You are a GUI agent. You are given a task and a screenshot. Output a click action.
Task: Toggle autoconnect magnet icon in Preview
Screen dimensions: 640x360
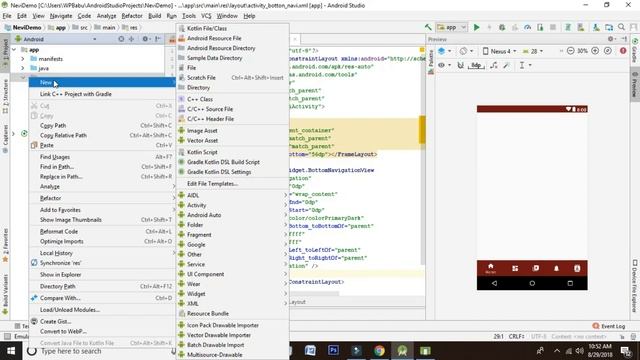click(460, 65)
